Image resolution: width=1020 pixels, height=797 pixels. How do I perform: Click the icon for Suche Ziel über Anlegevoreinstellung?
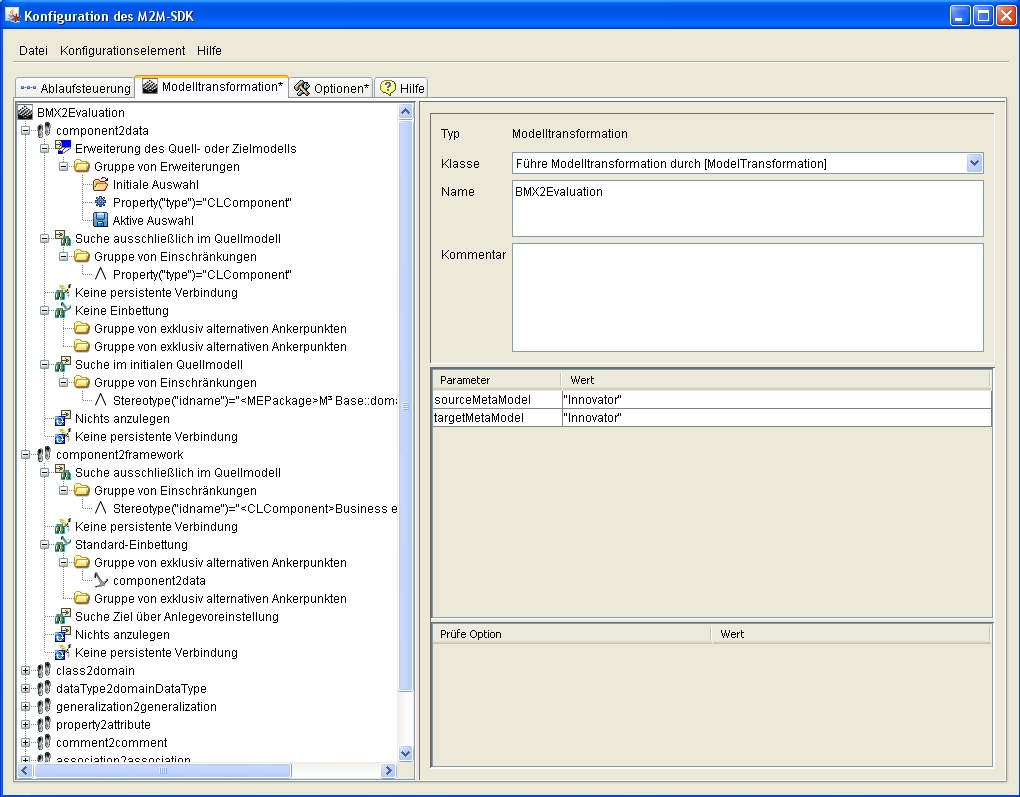point(62,617)
